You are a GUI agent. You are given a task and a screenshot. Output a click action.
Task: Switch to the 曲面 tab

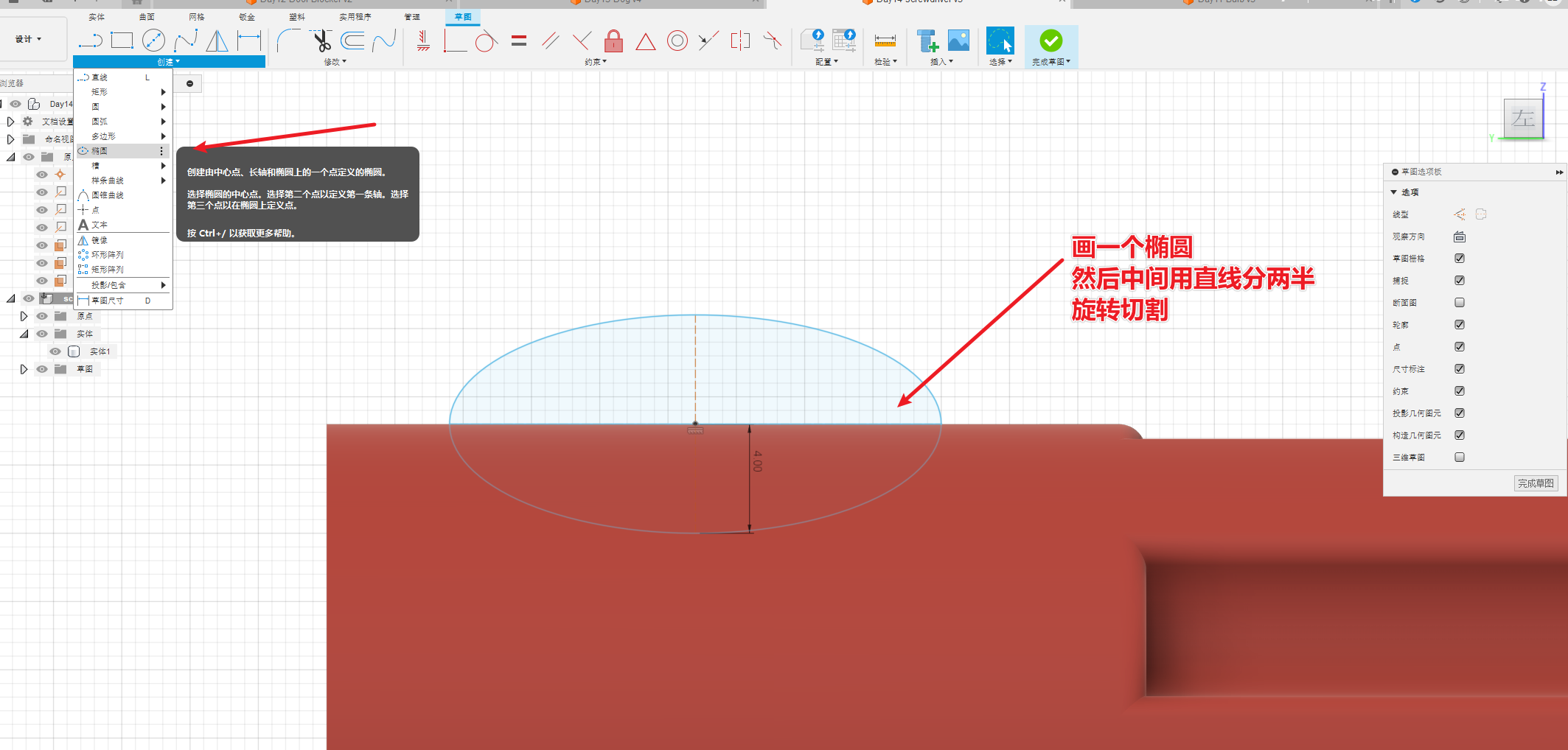click(147, 16)
